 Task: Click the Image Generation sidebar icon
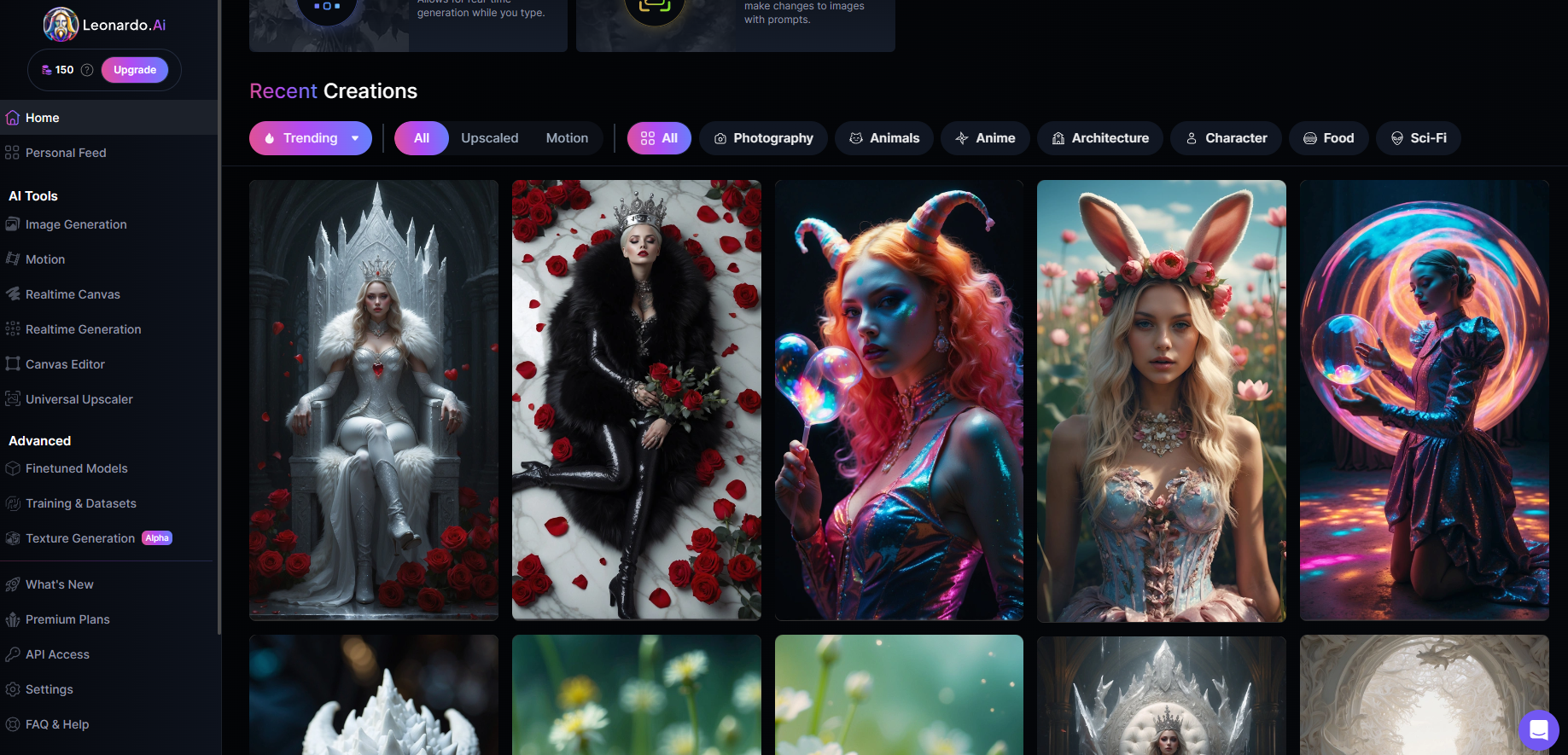pyautogui.click(x=13, y=224)
